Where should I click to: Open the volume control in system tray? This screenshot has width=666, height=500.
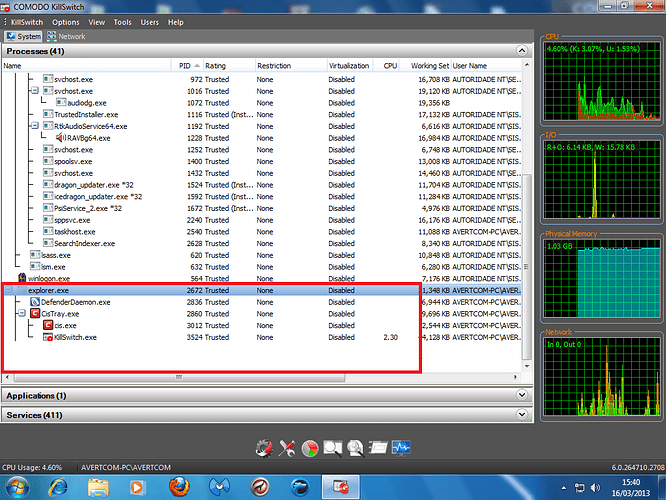point(595,487)
